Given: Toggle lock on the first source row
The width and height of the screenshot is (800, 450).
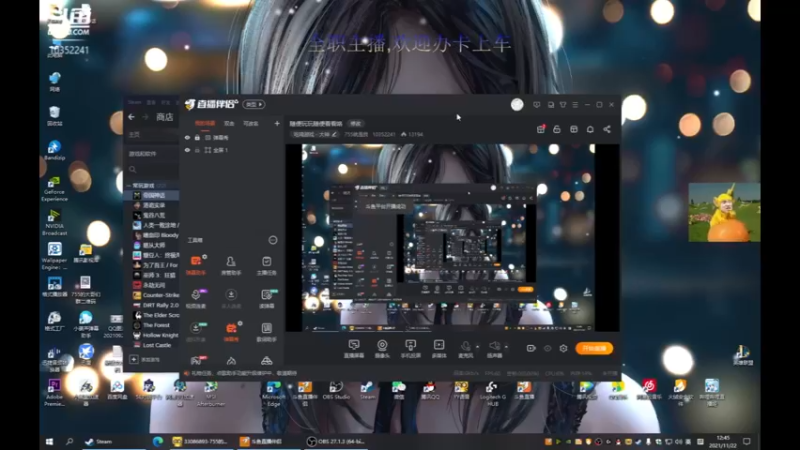Looking at the screenshot, I should (197, 138).
